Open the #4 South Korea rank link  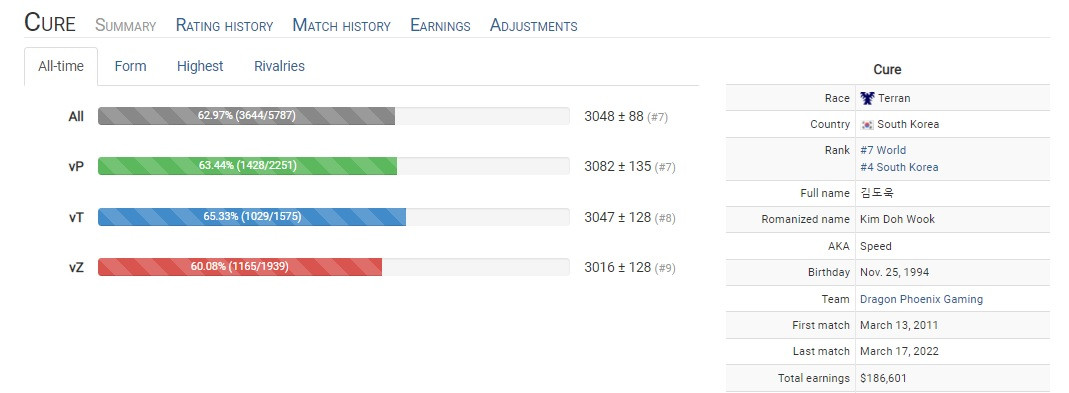pyautogui.click(x=899, y=167)
